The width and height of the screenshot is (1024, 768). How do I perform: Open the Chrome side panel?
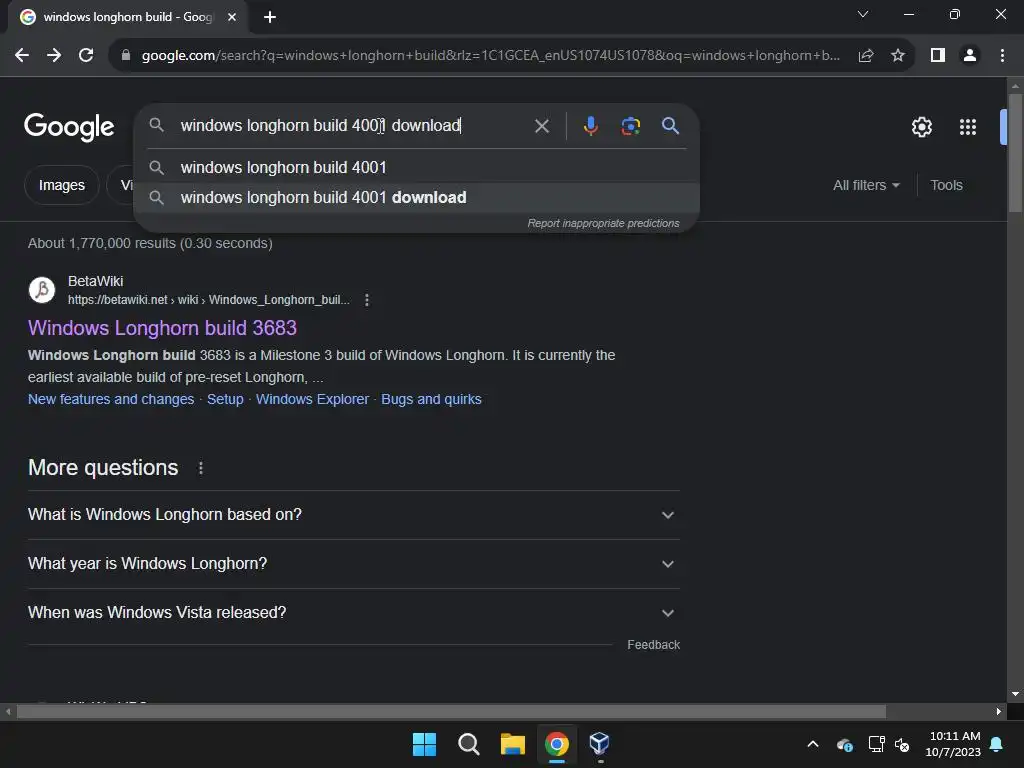pyautogui.click(x=938, y=56)
